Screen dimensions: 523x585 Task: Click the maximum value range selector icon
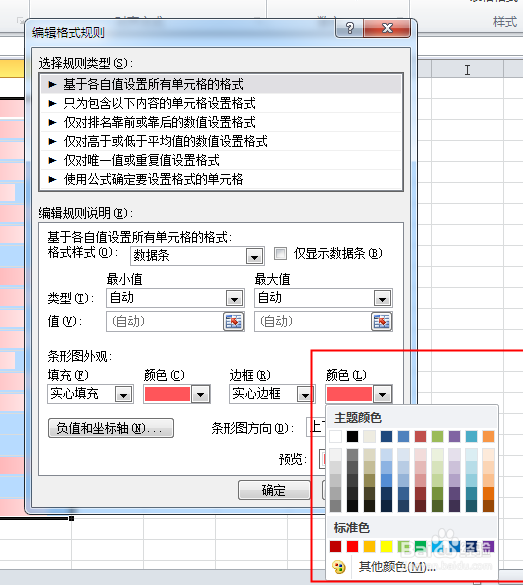coord(382,322)
